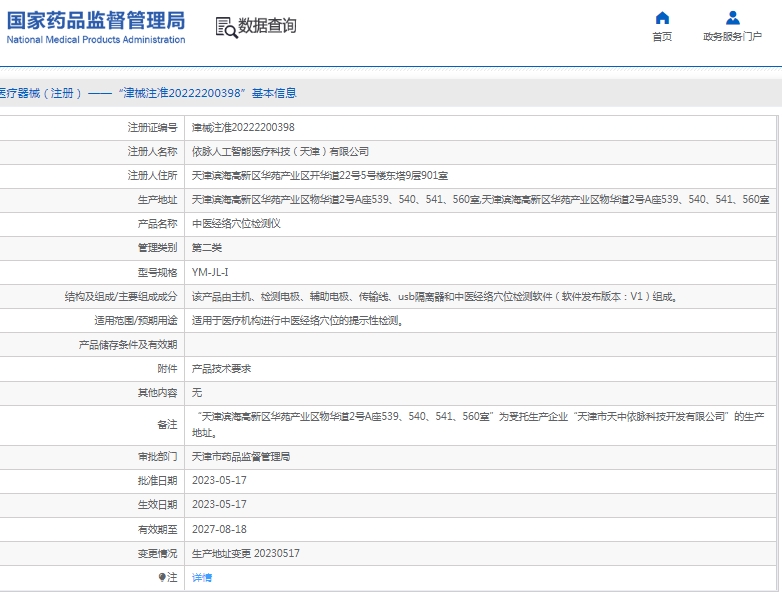782x600 pixels.
Task: Select the 注册人住所 address value
Action: 320,176
